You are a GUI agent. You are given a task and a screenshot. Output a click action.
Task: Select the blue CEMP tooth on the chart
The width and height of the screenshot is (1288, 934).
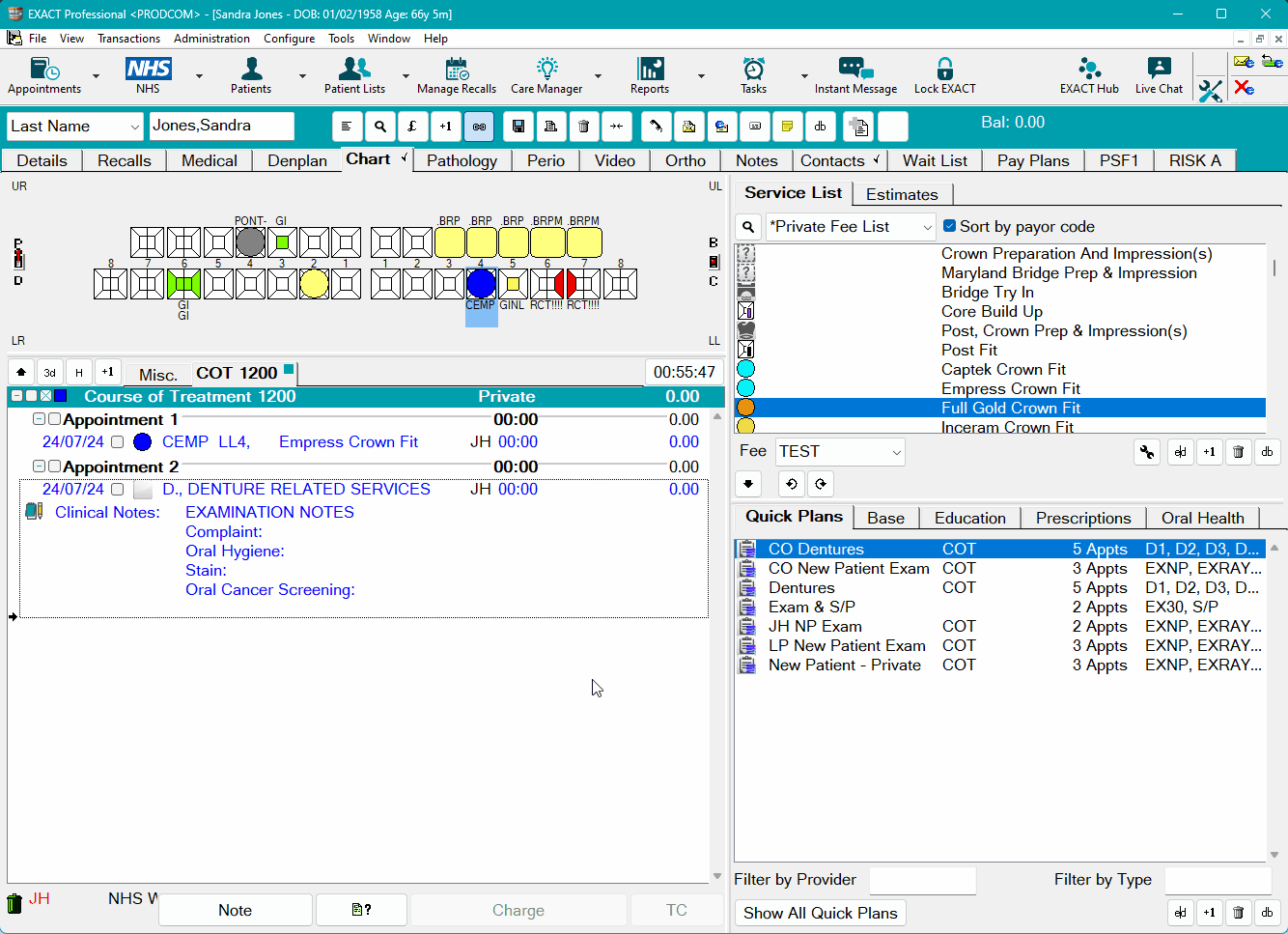(x=481, y=284)
